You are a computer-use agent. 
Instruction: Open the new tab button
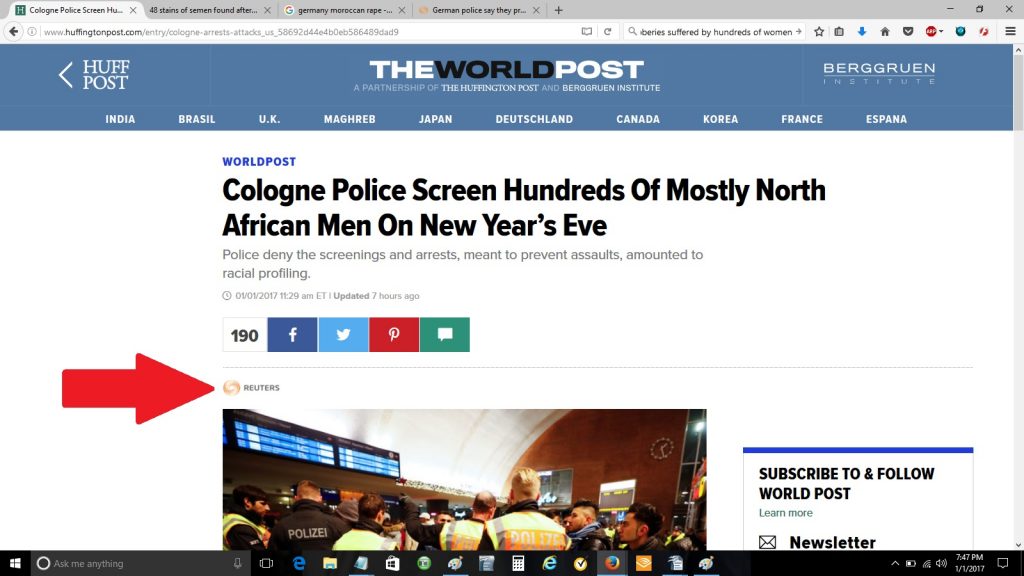[558, 10]
